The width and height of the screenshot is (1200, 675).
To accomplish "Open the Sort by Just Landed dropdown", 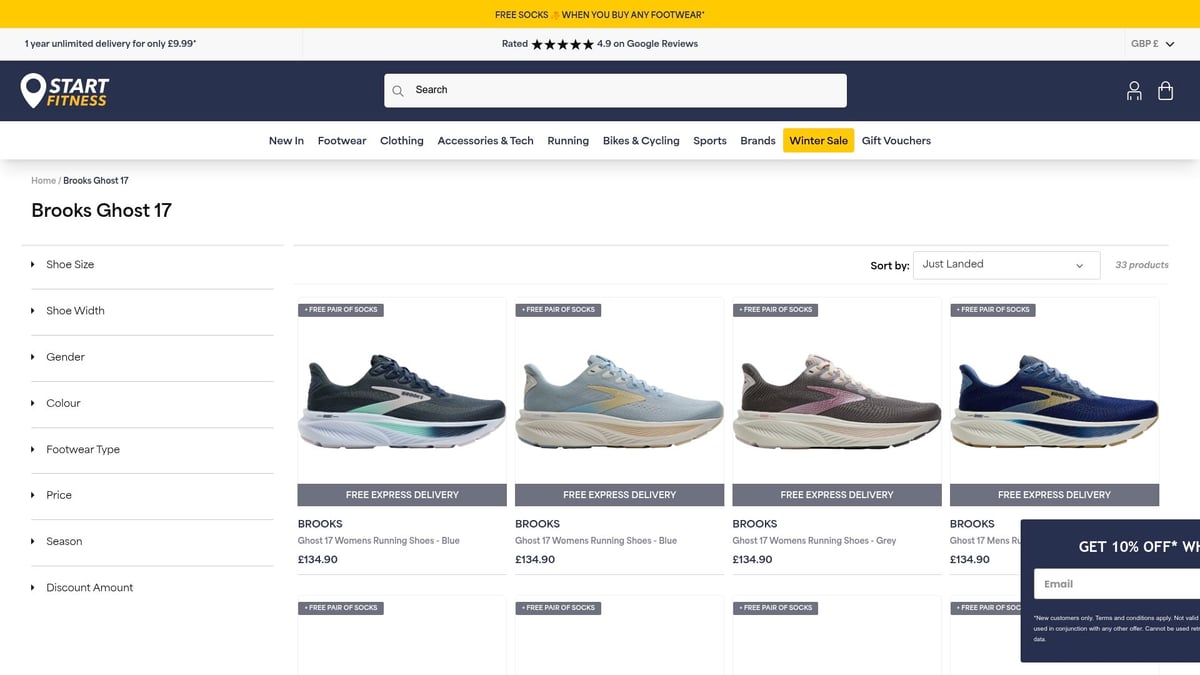I will 1006,265.
